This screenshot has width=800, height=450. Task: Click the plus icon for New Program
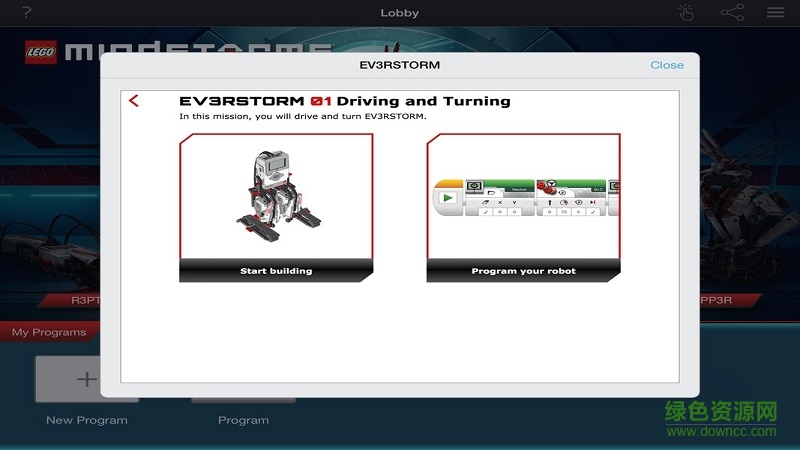click(87, 380)
